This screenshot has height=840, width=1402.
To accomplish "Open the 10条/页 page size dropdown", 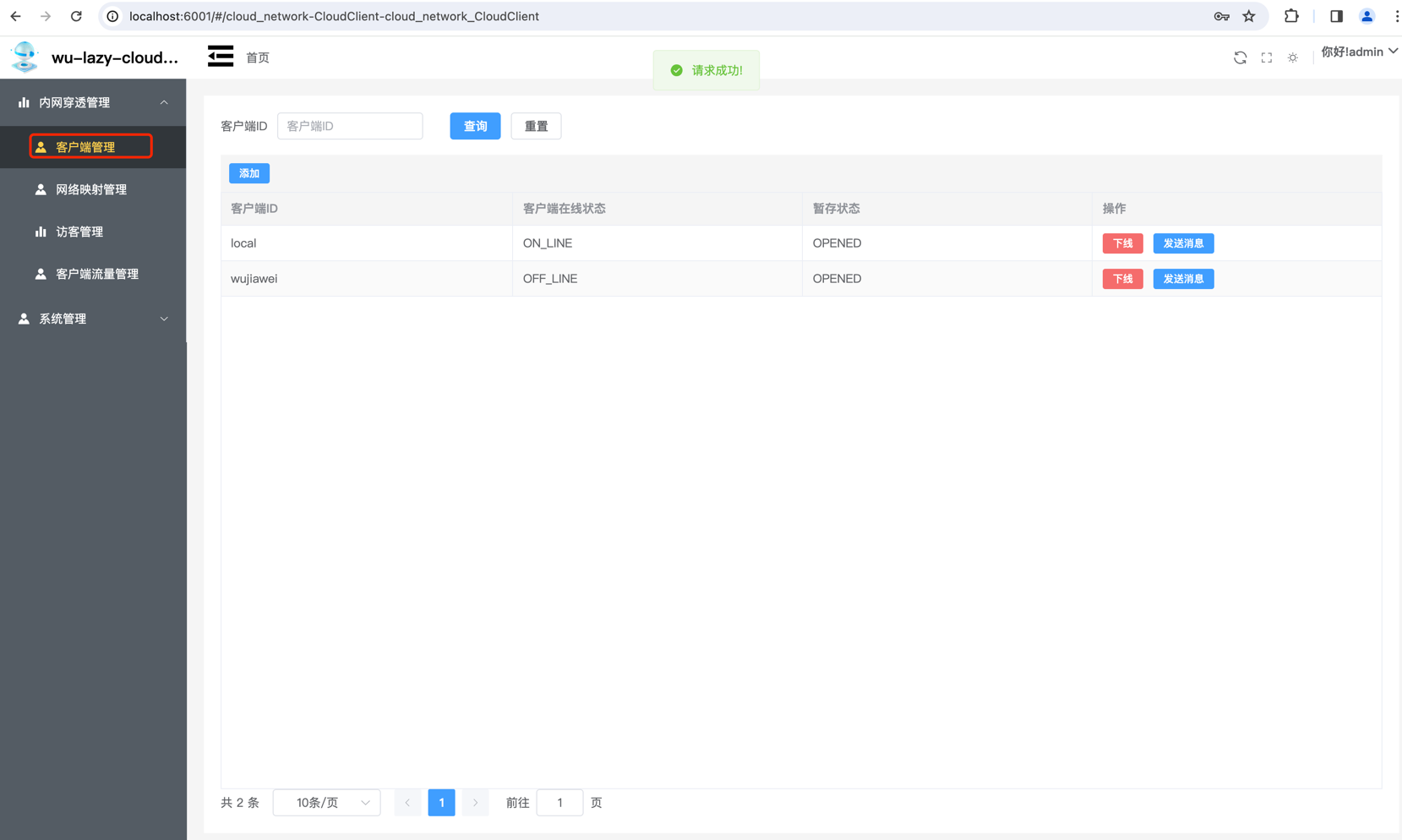I will pyautogui.click(x=326, y=802).
